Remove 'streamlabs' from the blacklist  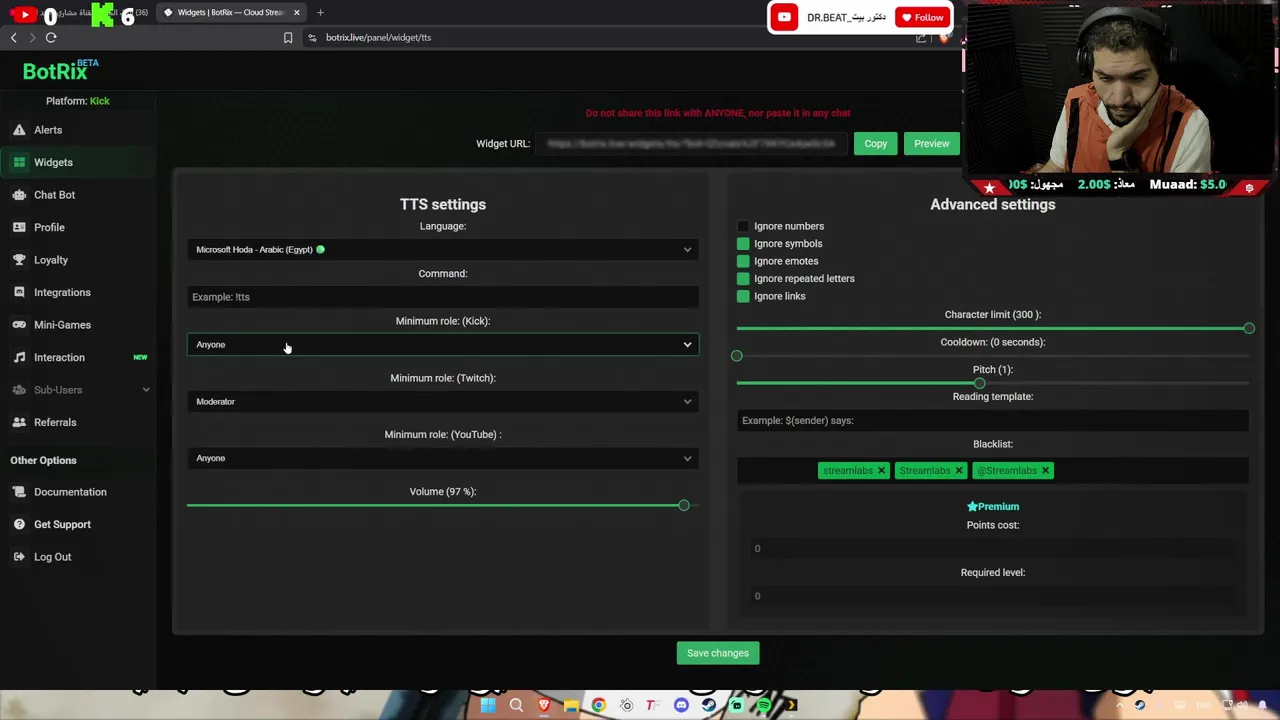(x=881, y=470)
